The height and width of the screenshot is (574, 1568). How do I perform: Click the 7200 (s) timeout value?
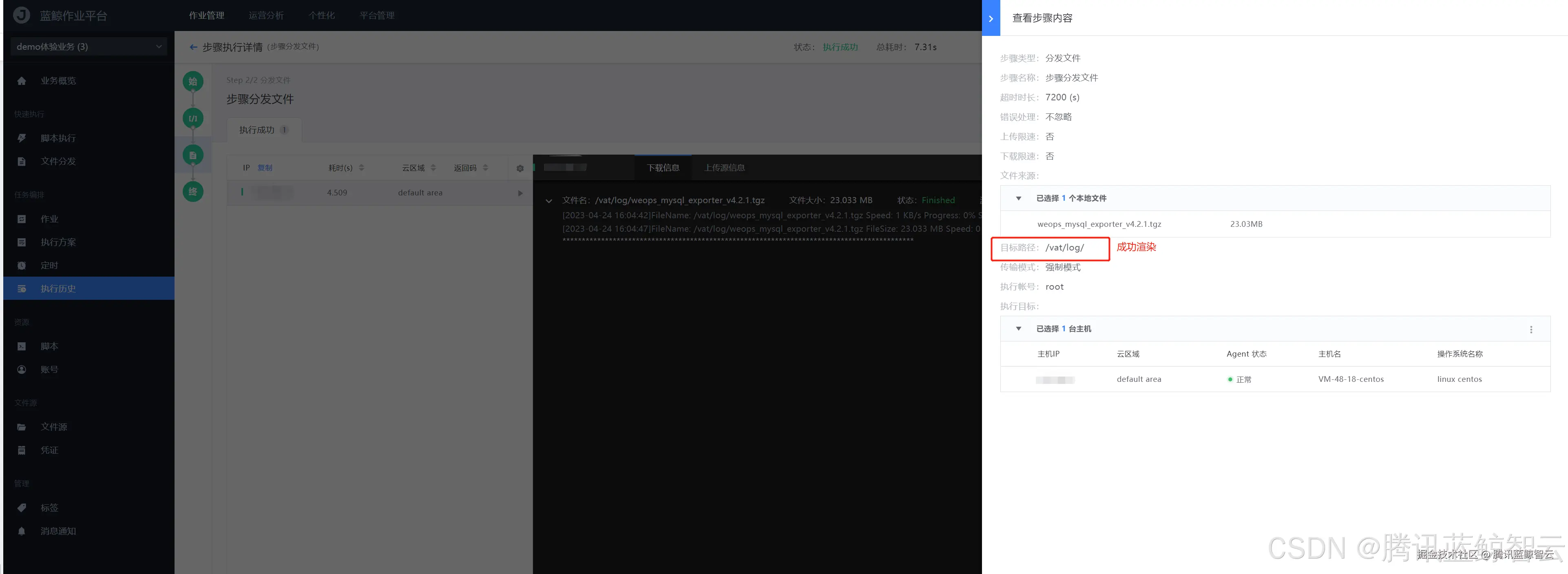[1062, 98]
